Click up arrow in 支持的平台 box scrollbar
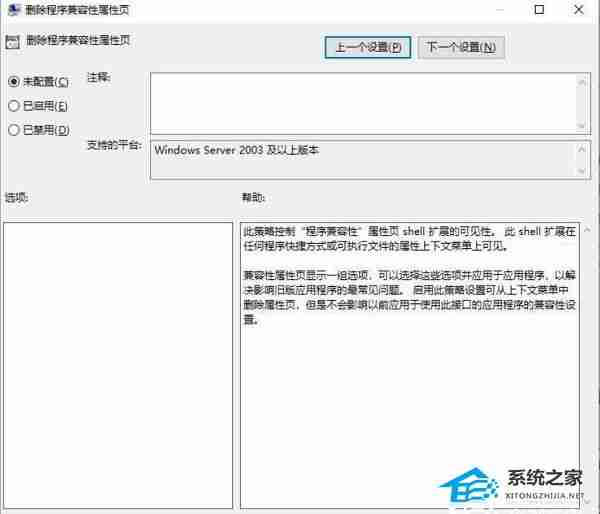The image size is (600, 514). coord(582,149)
